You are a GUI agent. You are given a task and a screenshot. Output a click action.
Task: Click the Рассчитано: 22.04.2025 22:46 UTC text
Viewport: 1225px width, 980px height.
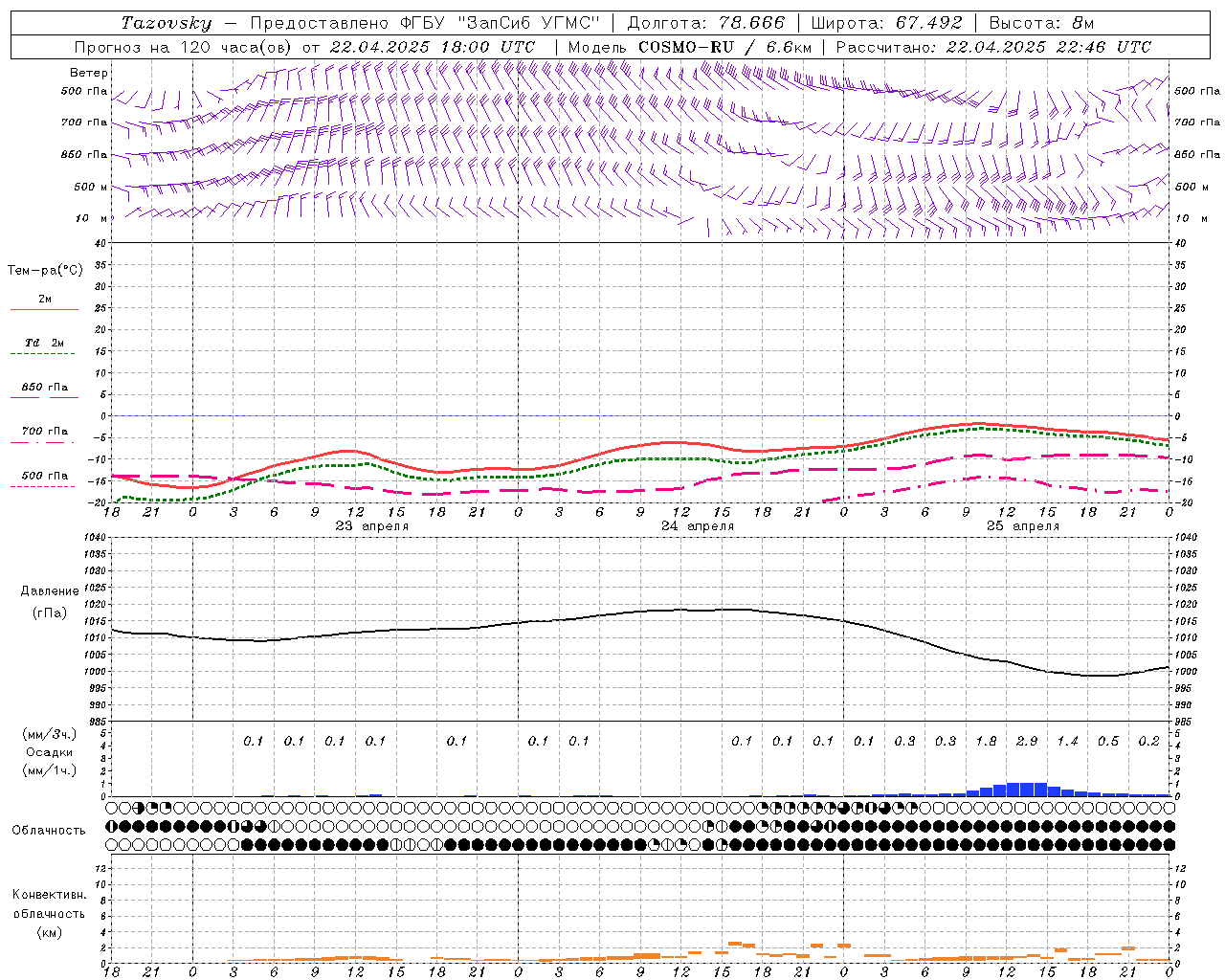[x=993, y=47]
